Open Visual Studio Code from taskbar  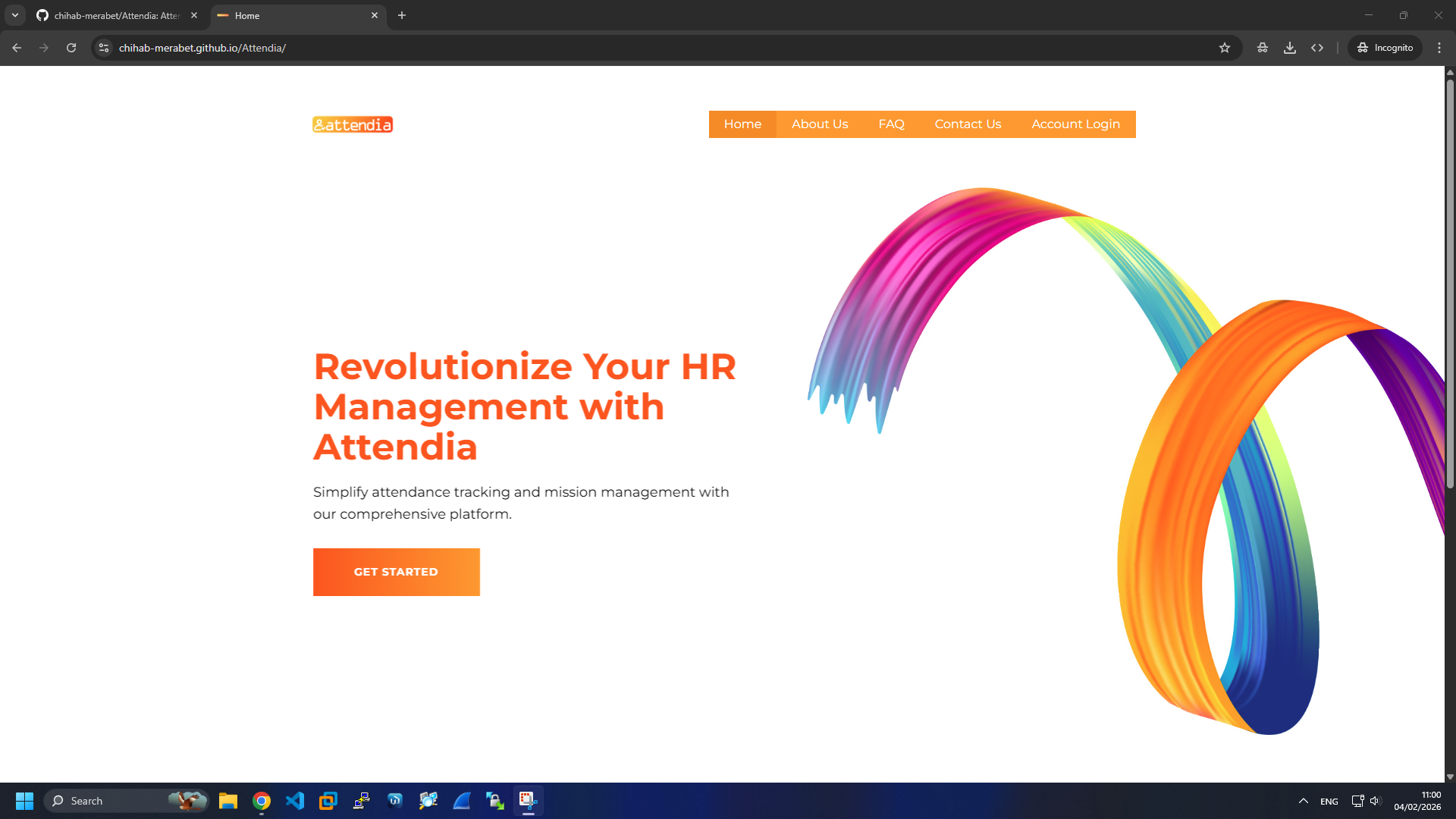295,801
